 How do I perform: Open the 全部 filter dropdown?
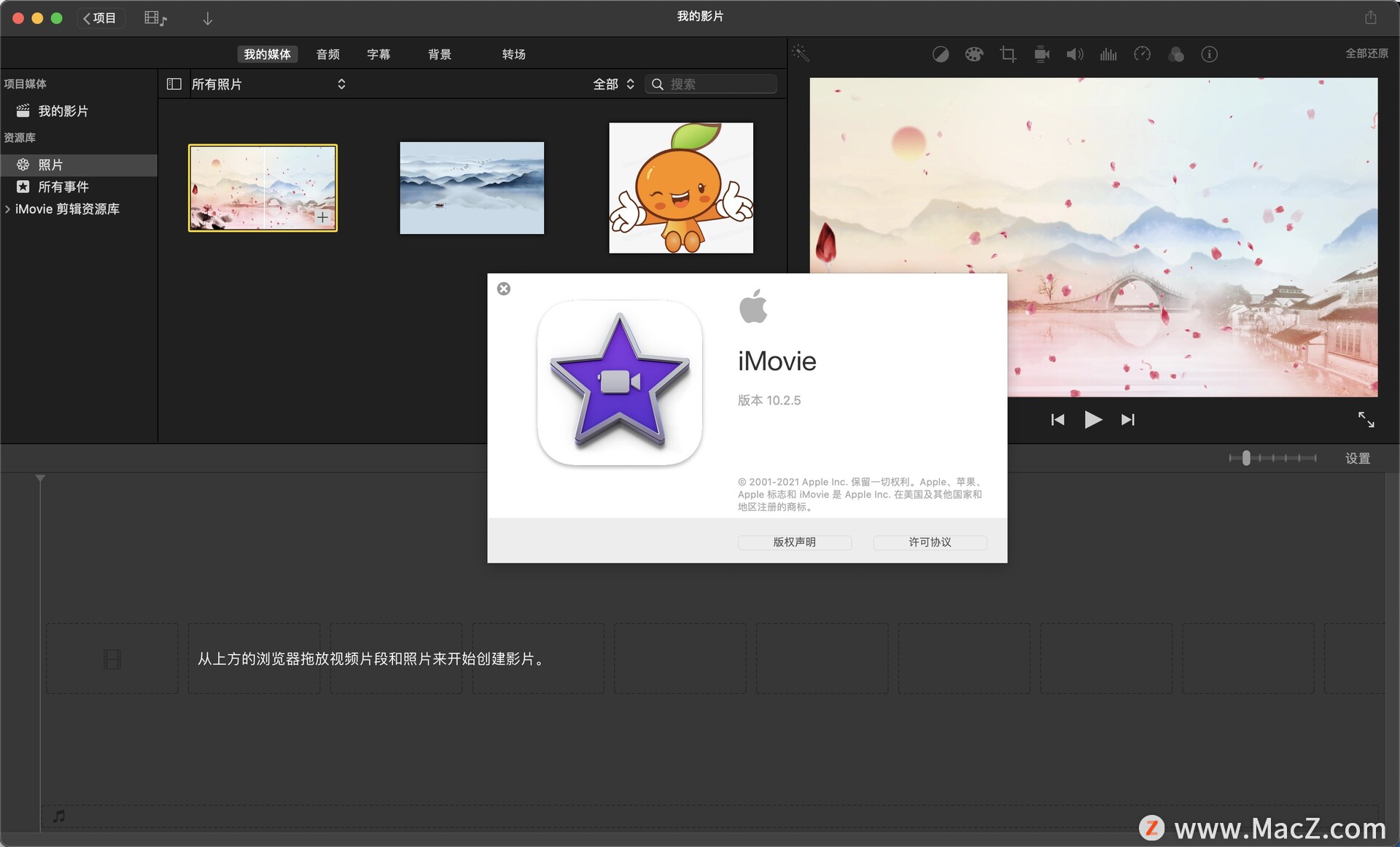(613, 84)
